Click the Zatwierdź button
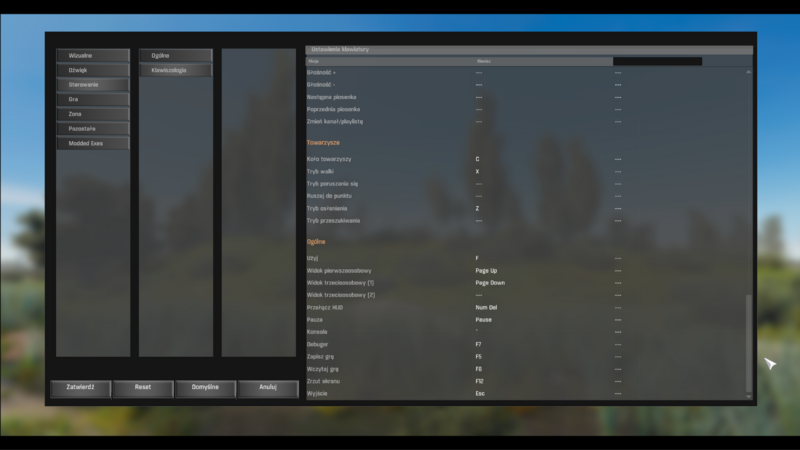 tap(81, 387)
